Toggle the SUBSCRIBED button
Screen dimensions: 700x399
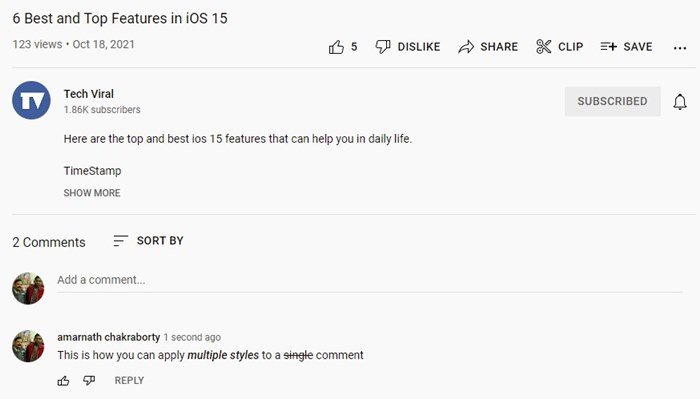[612, 101]
